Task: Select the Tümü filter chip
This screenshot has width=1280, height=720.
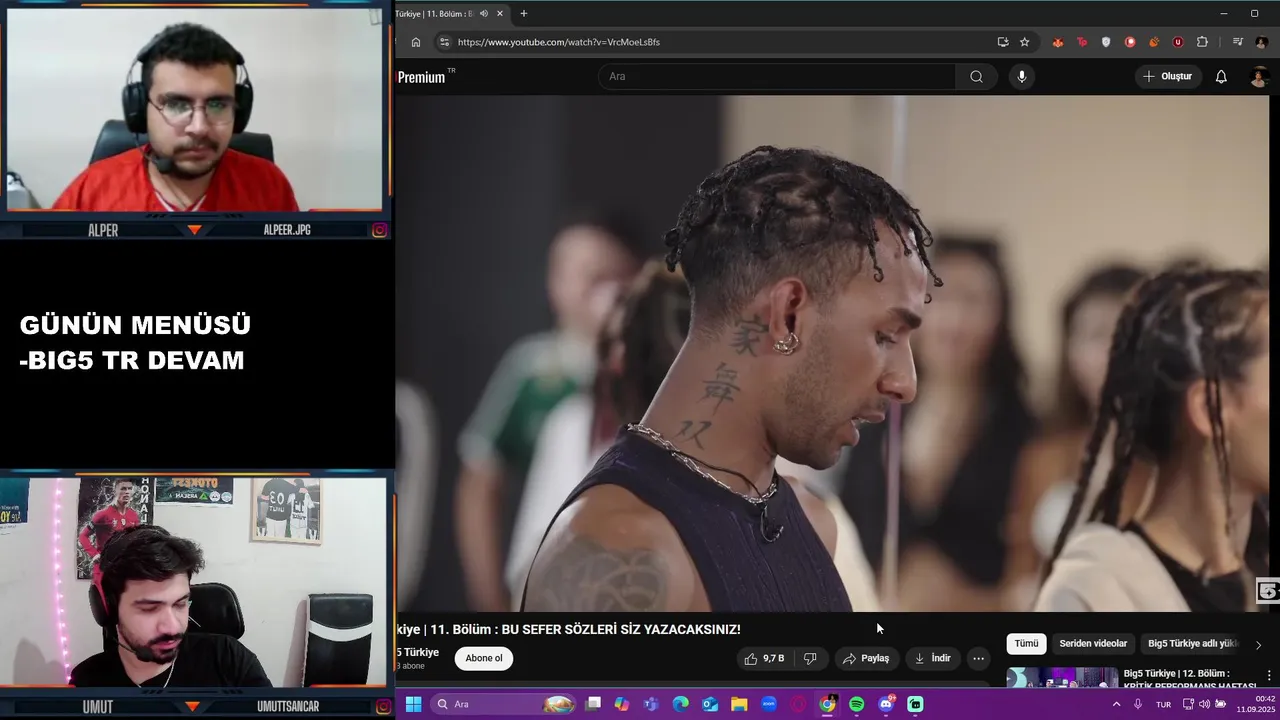Action: [1026, 643]
